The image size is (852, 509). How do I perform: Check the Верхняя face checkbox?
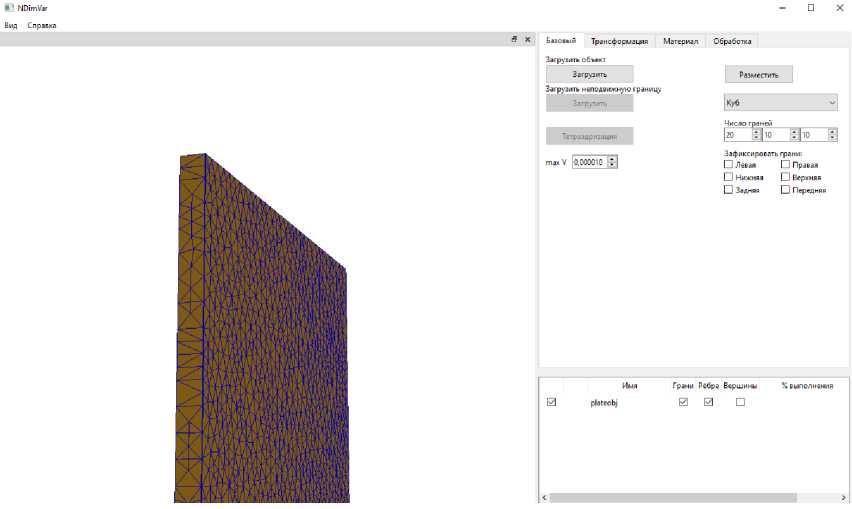[x=786, y=177]
